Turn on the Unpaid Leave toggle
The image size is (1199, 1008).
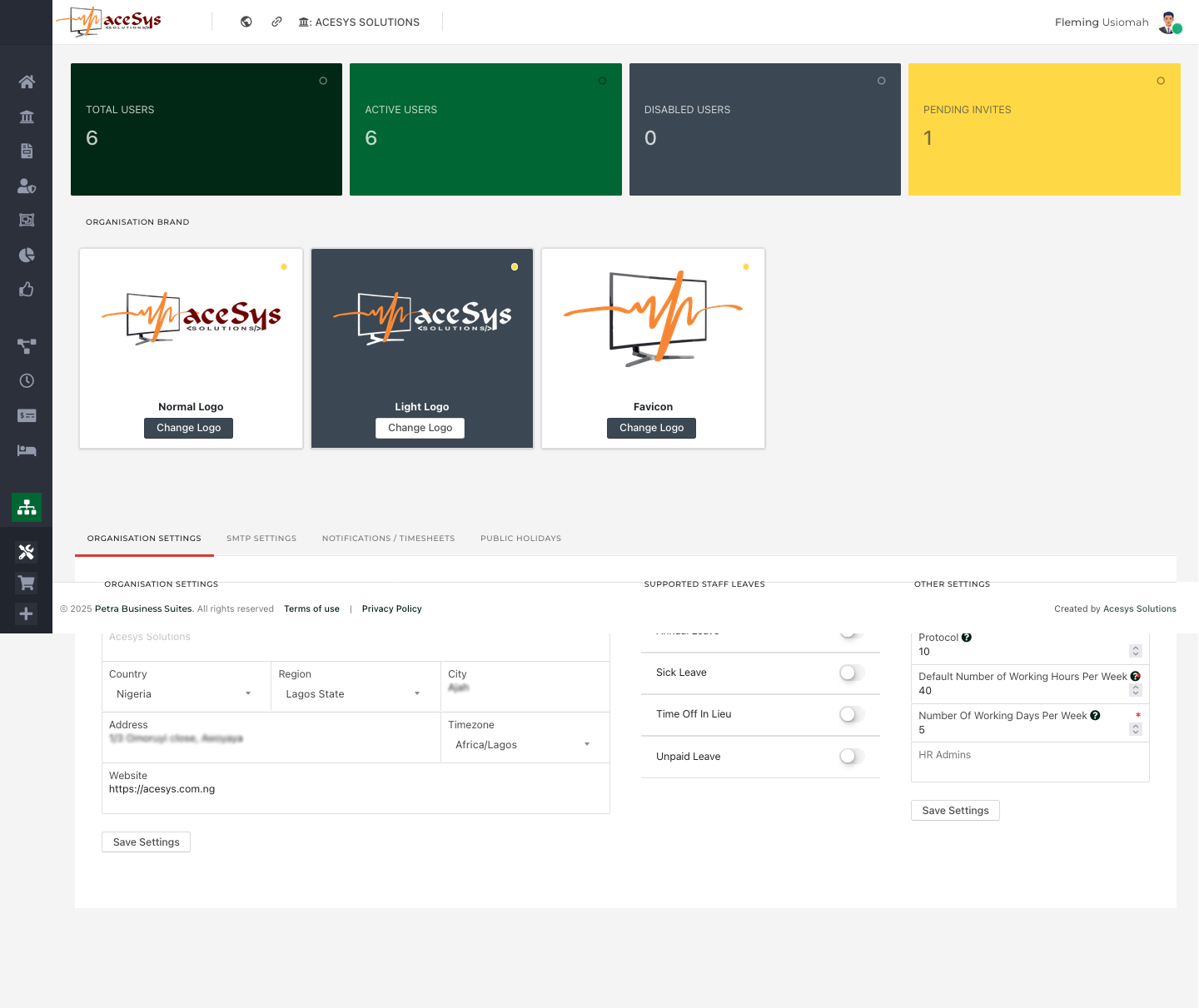pyautogui.click(x=851, y=756)
